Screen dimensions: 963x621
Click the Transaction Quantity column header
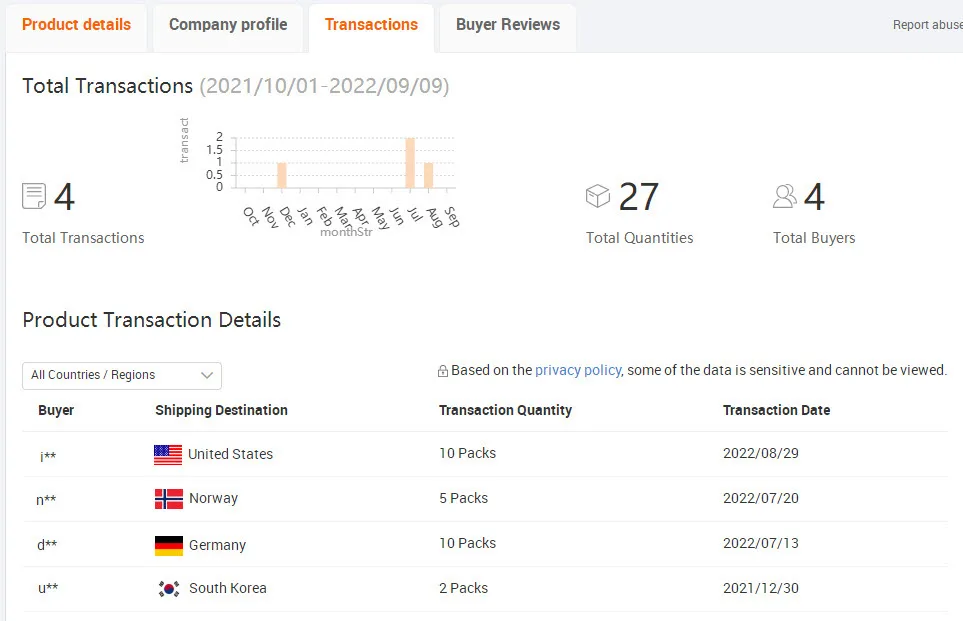(x=505, y=410)
